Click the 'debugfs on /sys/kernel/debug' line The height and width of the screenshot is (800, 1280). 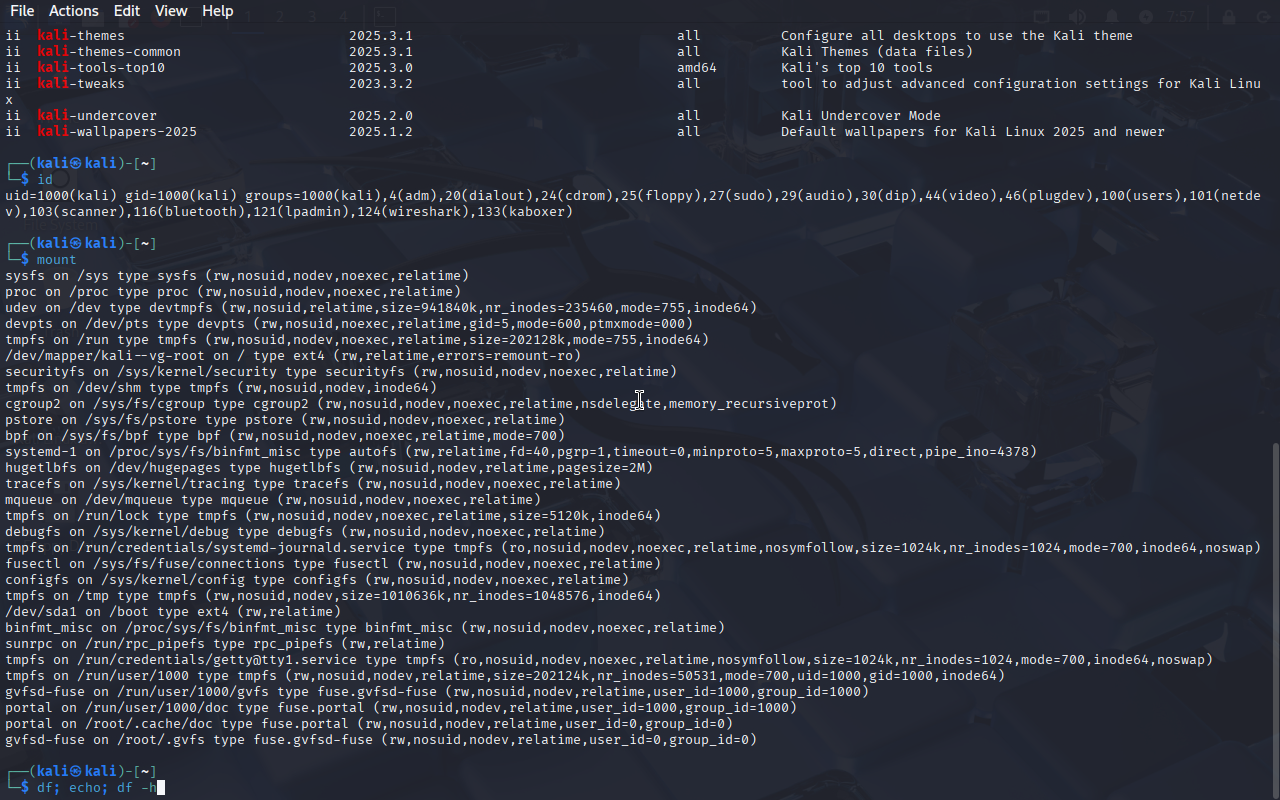pyautogui.click(x=305, y=532)
